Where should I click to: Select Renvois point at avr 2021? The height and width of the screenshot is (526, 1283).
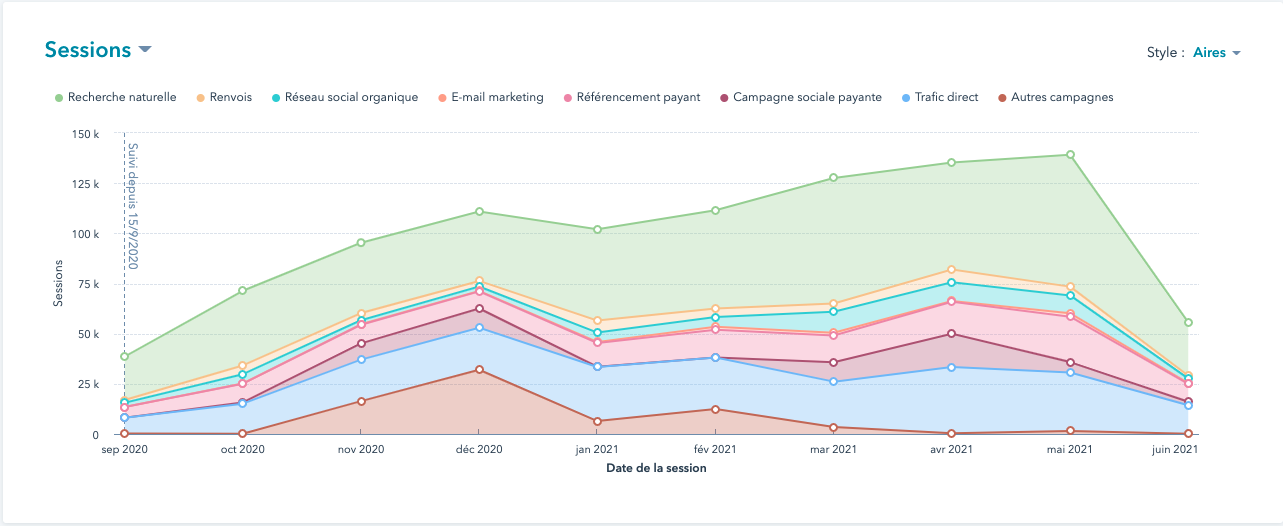click(951, 269)
